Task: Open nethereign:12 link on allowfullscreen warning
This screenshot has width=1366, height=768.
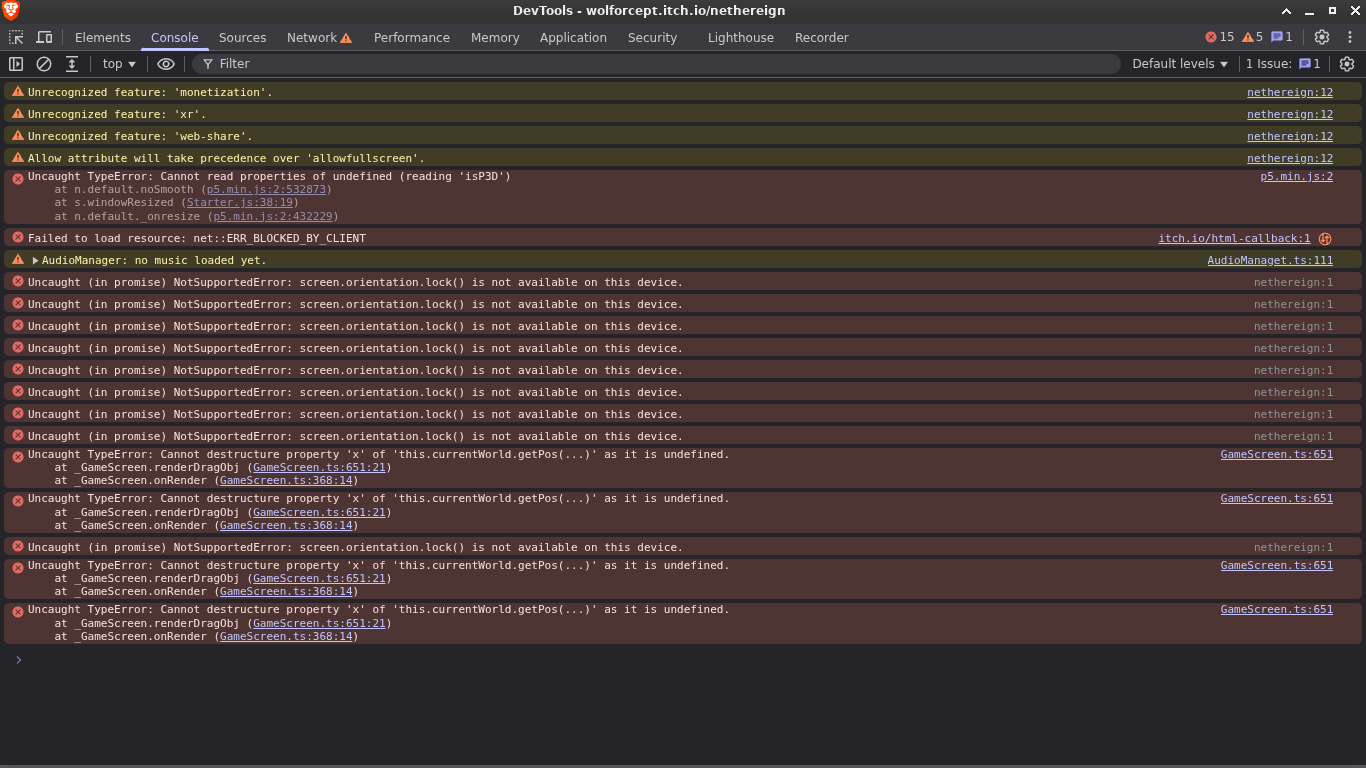Action: click(1290, 158)
